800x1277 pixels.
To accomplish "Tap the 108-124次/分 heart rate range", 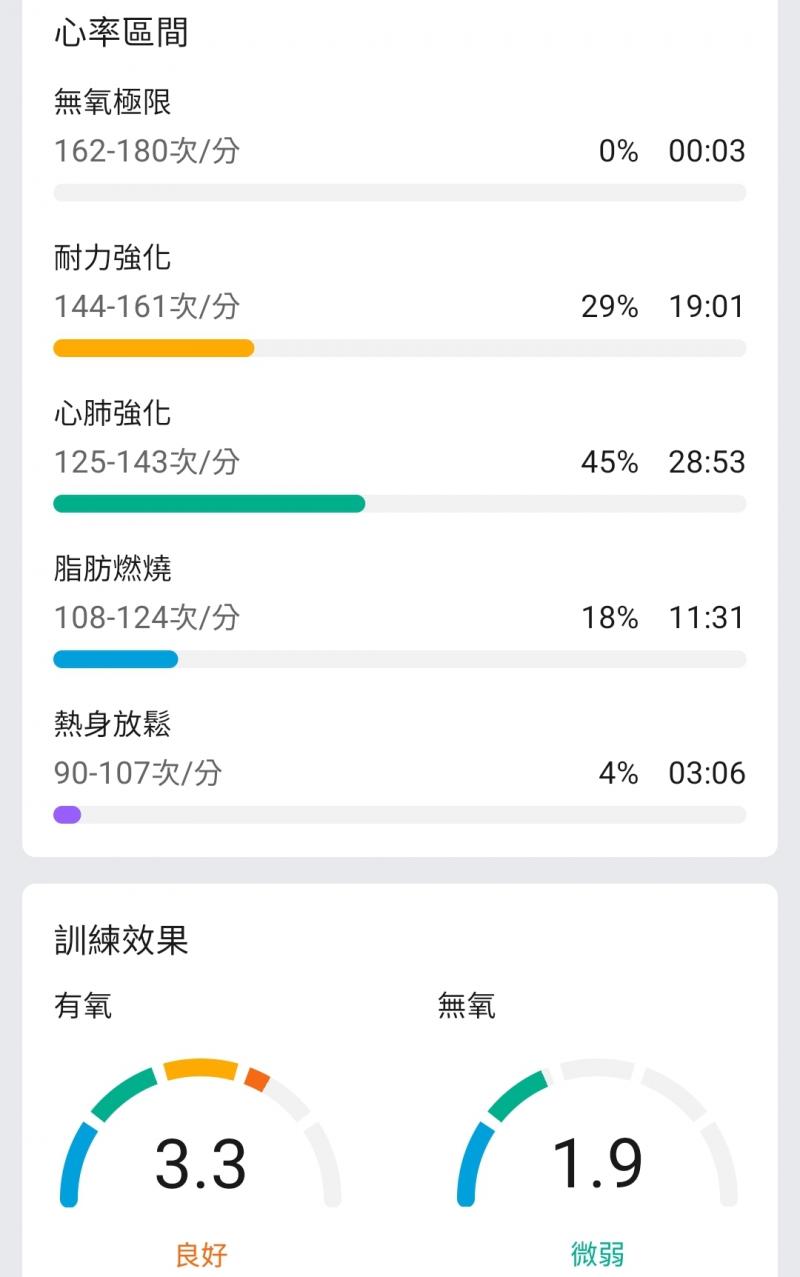I will coord(147,617).
